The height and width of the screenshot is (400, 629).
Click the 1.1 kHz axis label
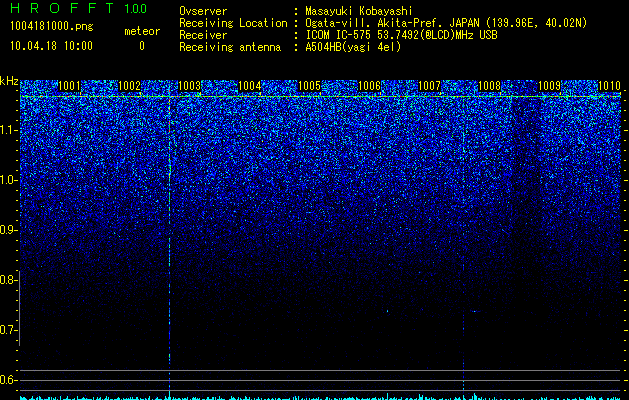(x=8, y=130)
